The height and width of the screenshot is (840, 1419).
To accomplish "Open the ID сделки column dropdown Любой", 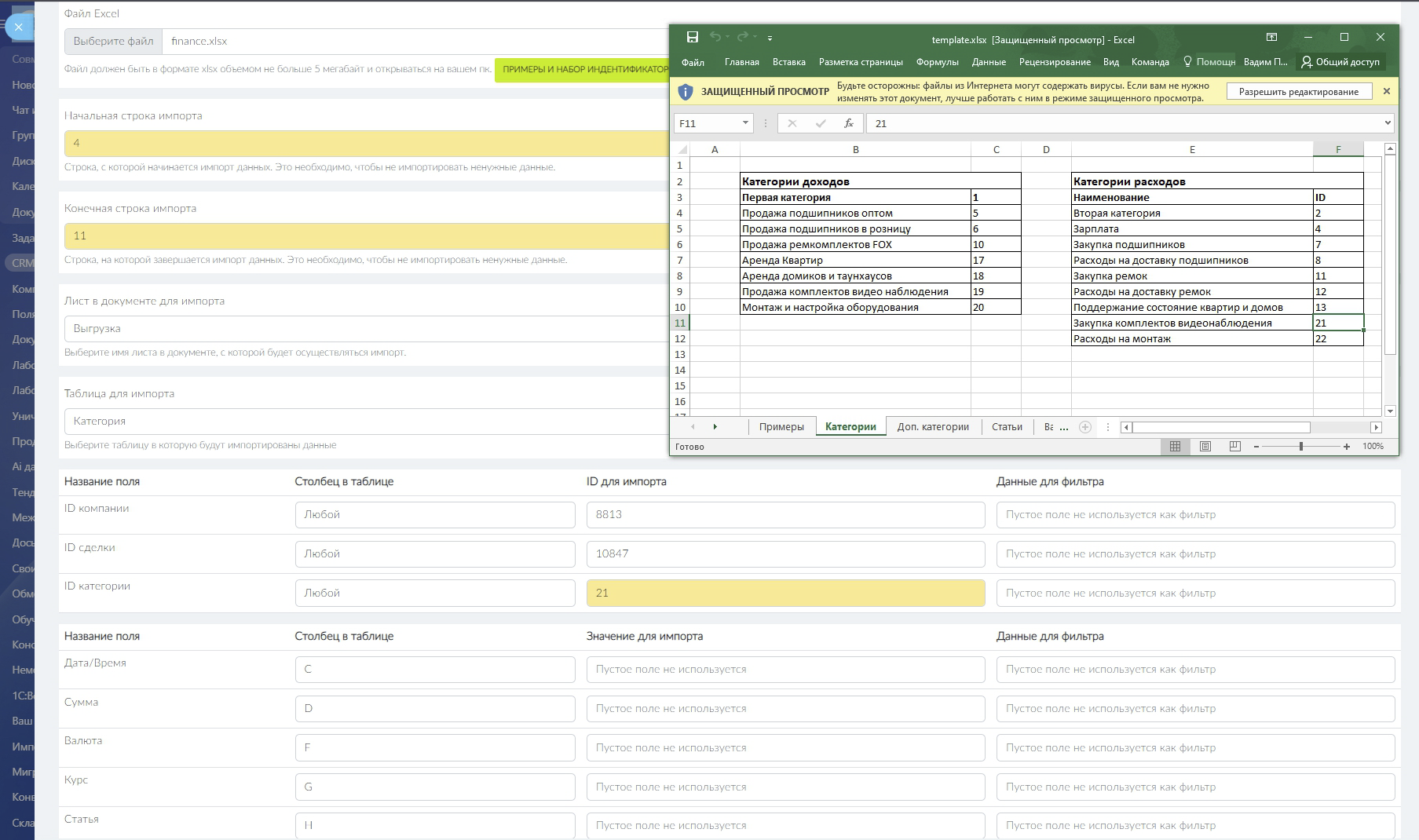I will coord(435,554).
